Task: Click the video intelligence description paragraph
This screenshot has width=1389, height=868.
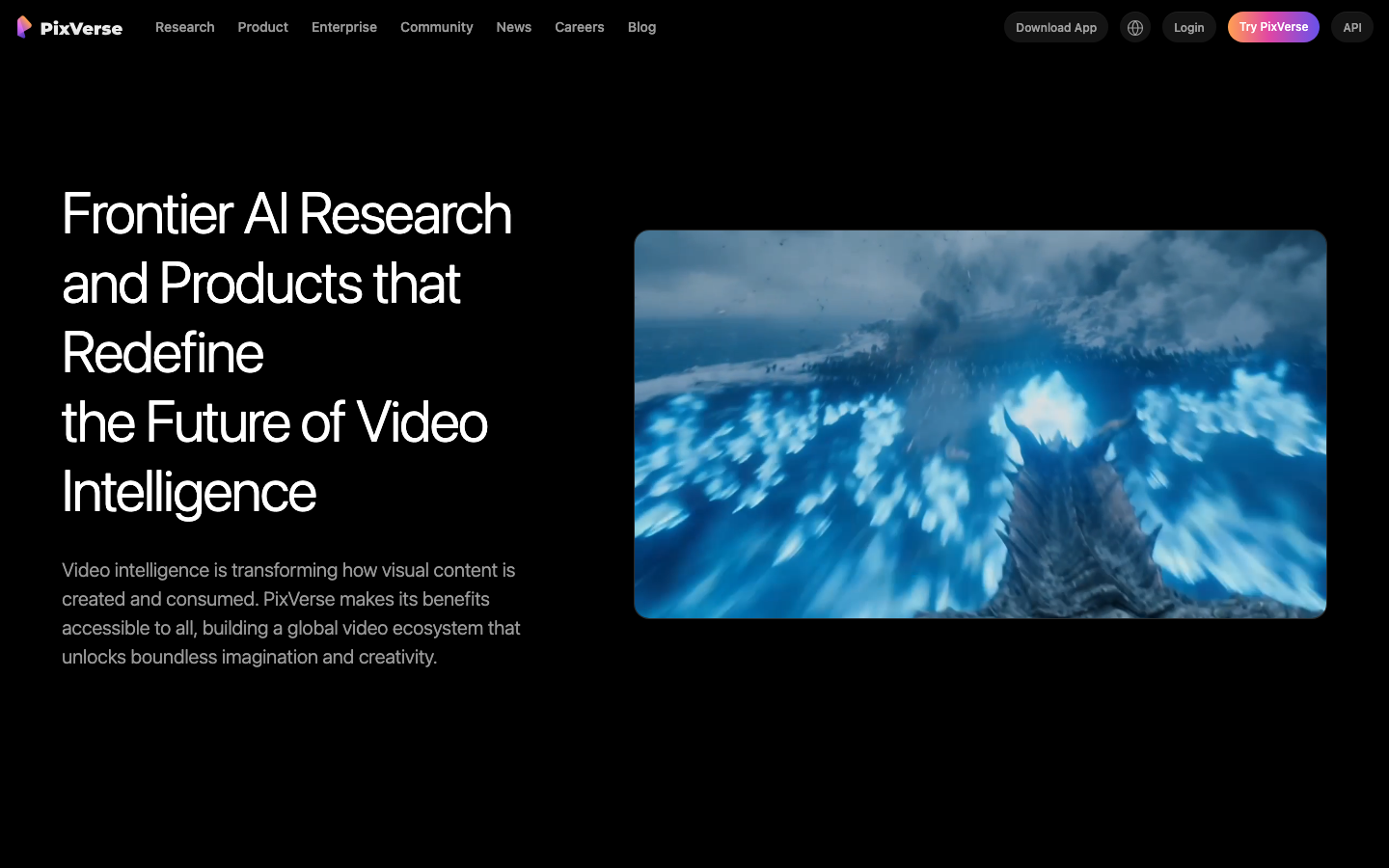Action: point(291,613)
